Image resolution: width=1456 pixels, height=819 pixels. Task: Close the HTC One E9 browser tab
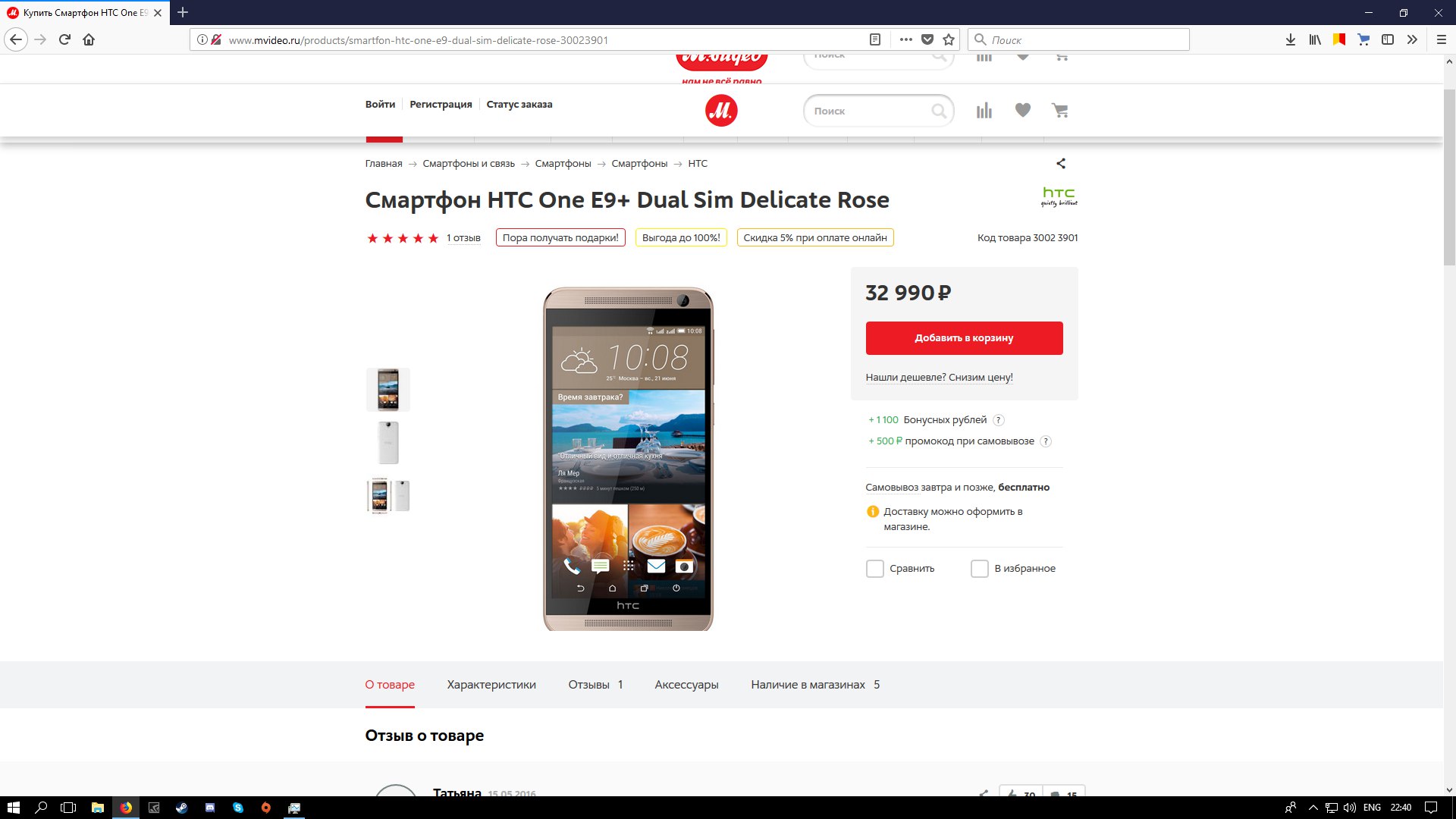click(x=158, y=13)
